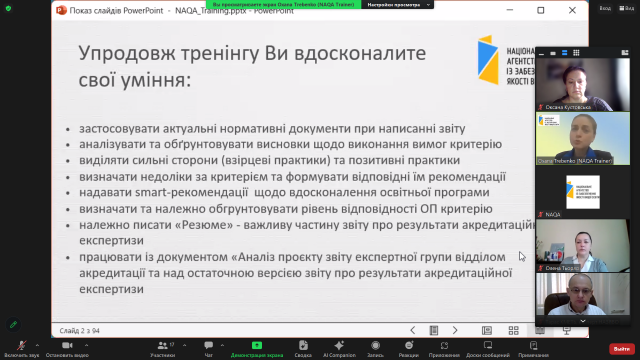
Task: Switch video panel to single-thumbnail view
Action: tap(553, 53)
